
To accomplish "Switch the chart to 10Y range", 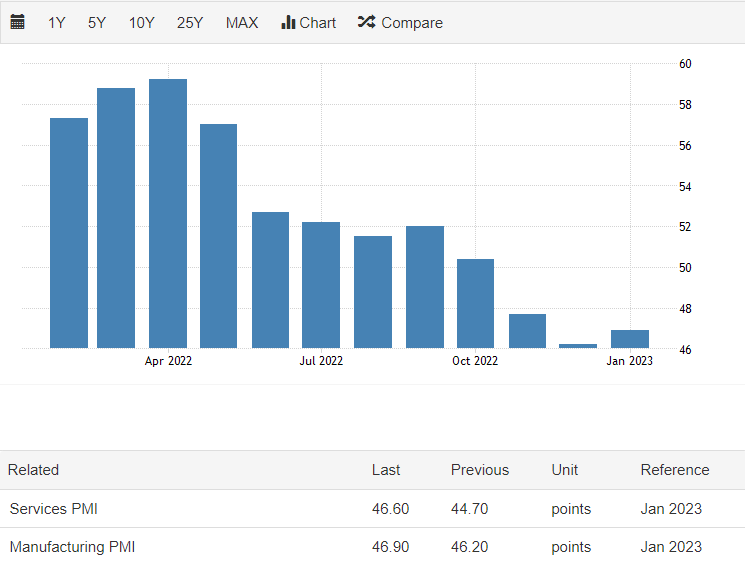I will coord(142,23).
